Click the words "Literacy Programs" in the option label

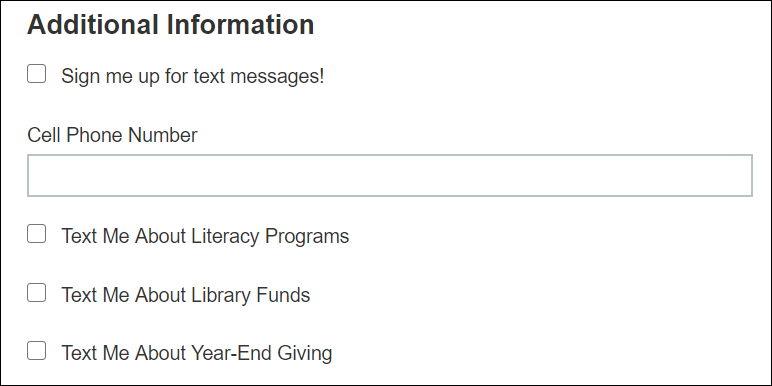click(270, 237)
